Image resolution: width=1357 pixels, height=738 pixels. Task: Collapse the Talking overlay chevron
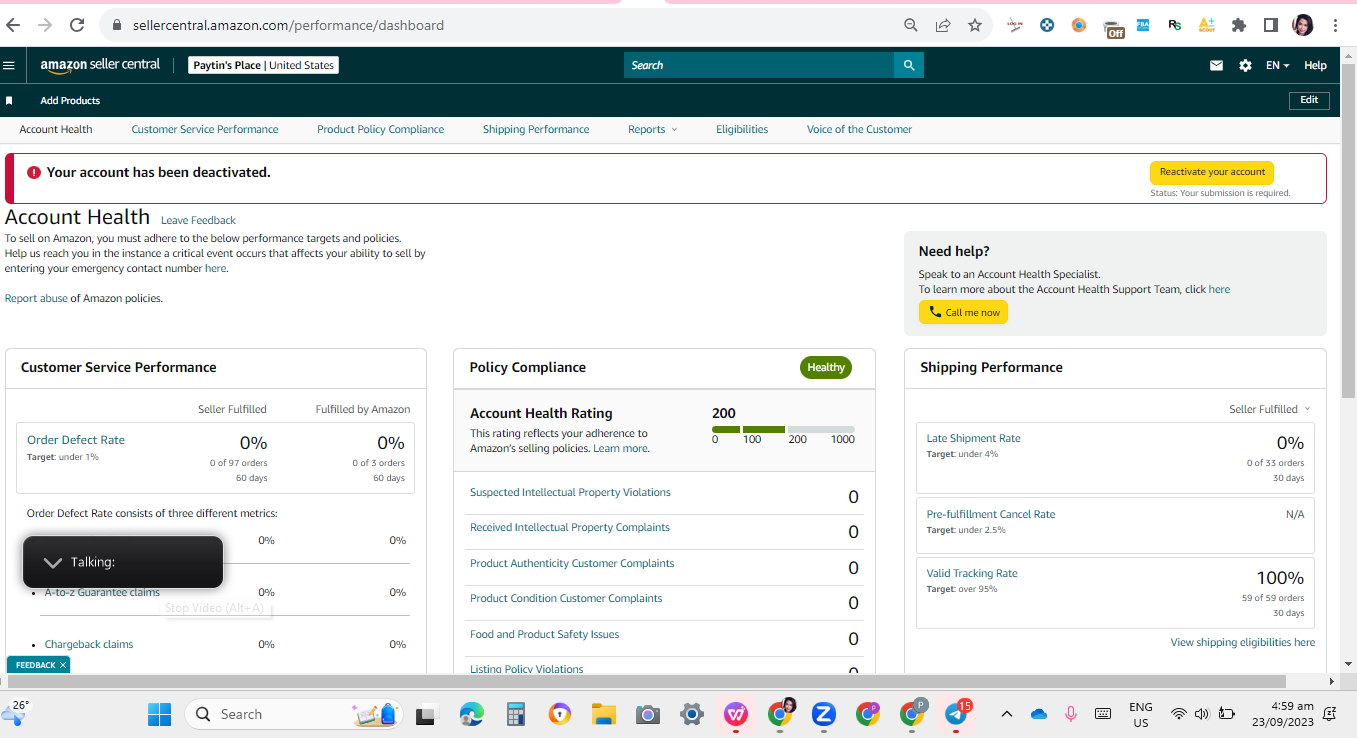tap(54, 563)
